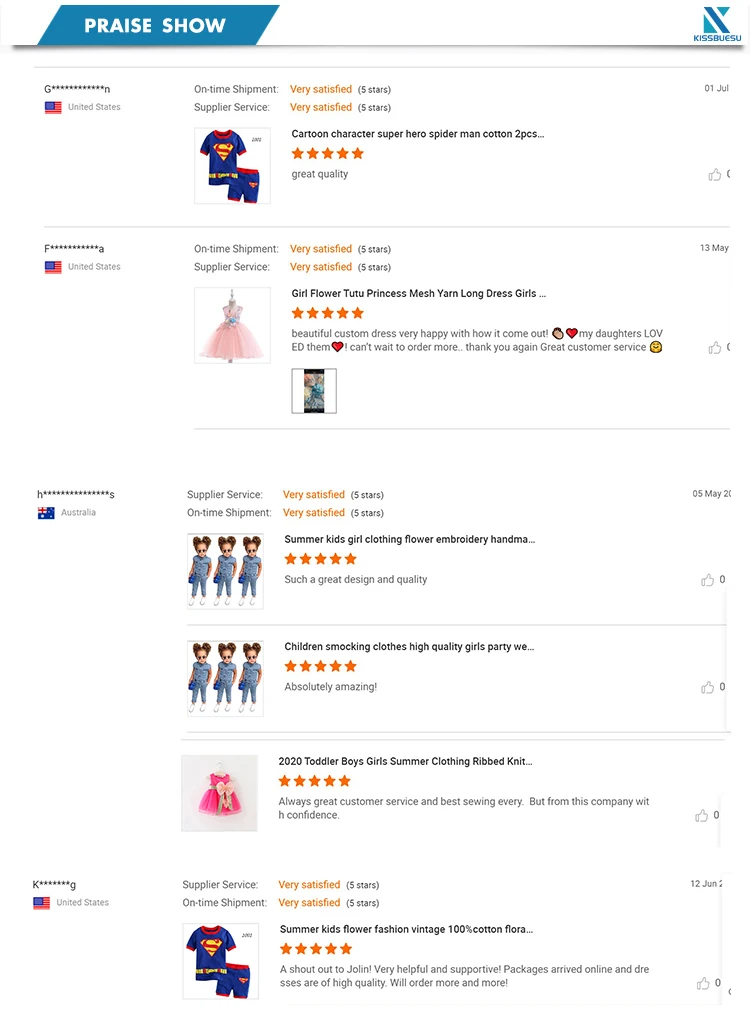
Task: Click the United States flag under G***n
Action: point(53,108)
